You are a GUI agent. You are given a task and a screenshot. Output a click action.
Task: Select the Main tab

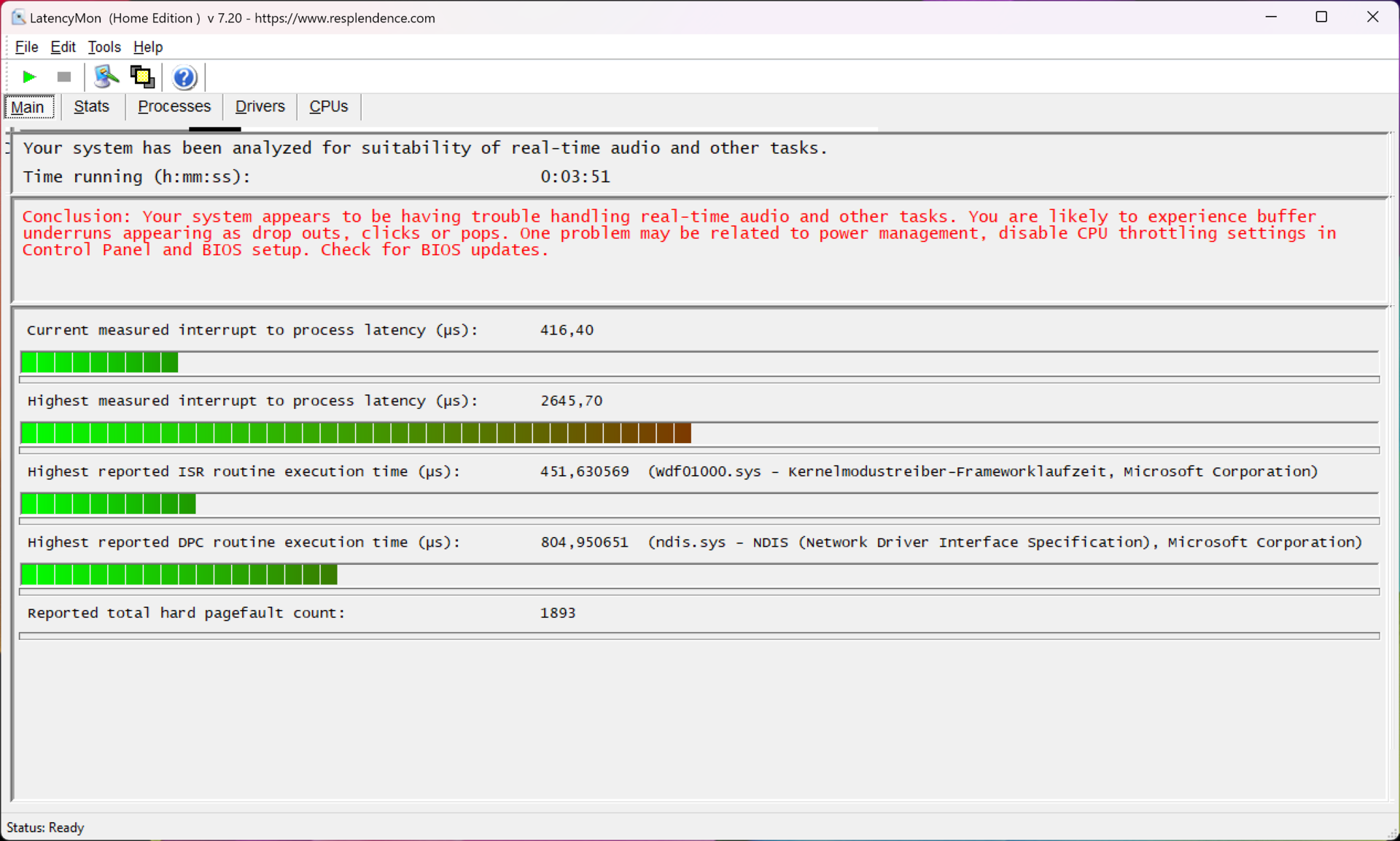[28, 107]
